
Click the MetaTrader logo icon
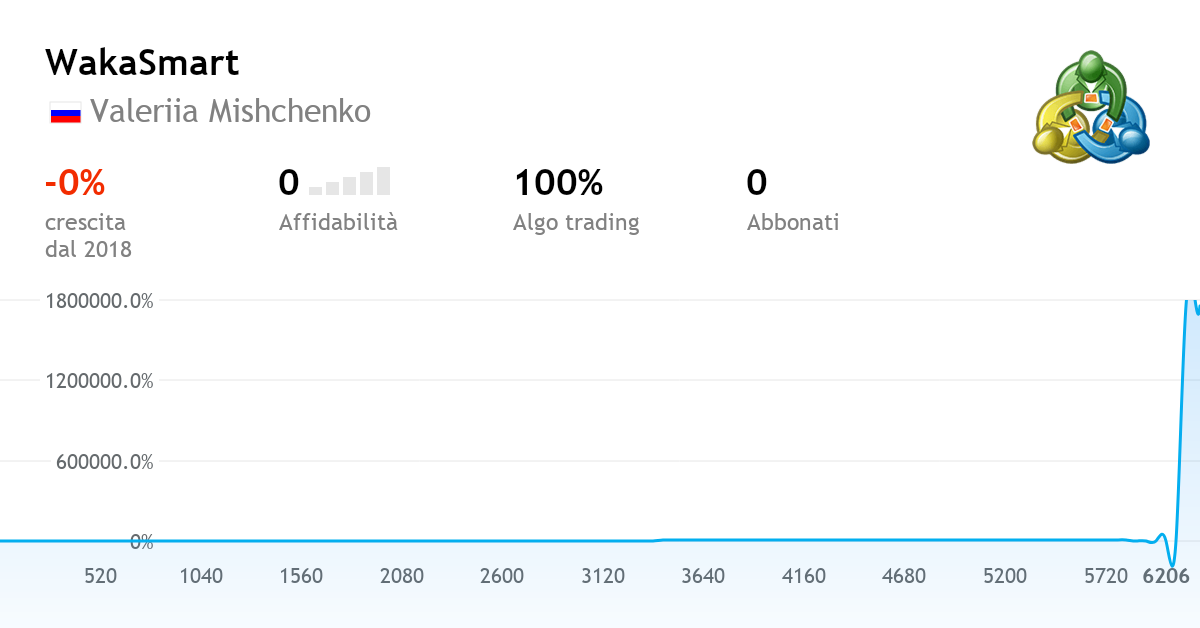point(1090,108)
